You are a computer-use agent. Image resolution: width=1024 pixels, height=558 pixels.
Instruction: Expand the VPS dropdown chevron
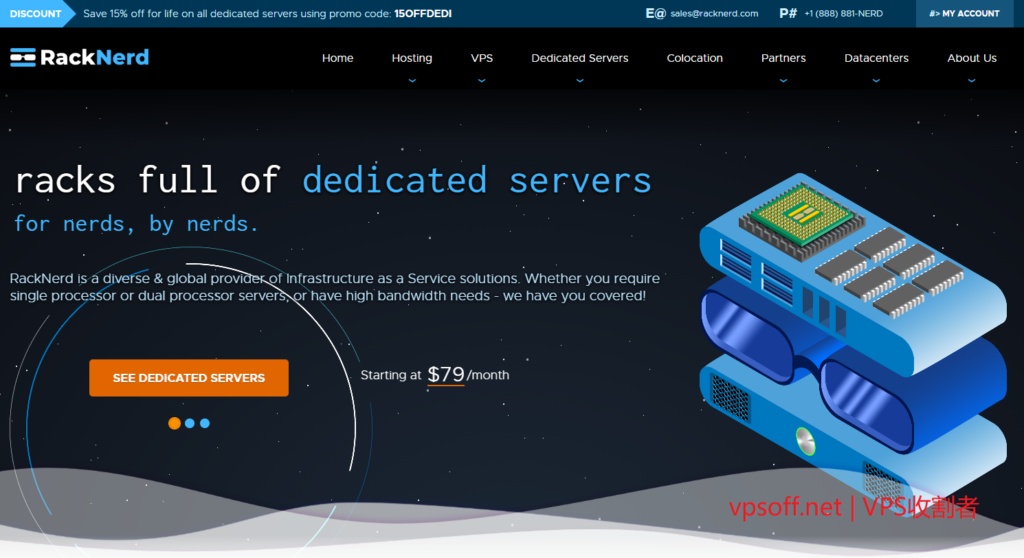(481, 80)
